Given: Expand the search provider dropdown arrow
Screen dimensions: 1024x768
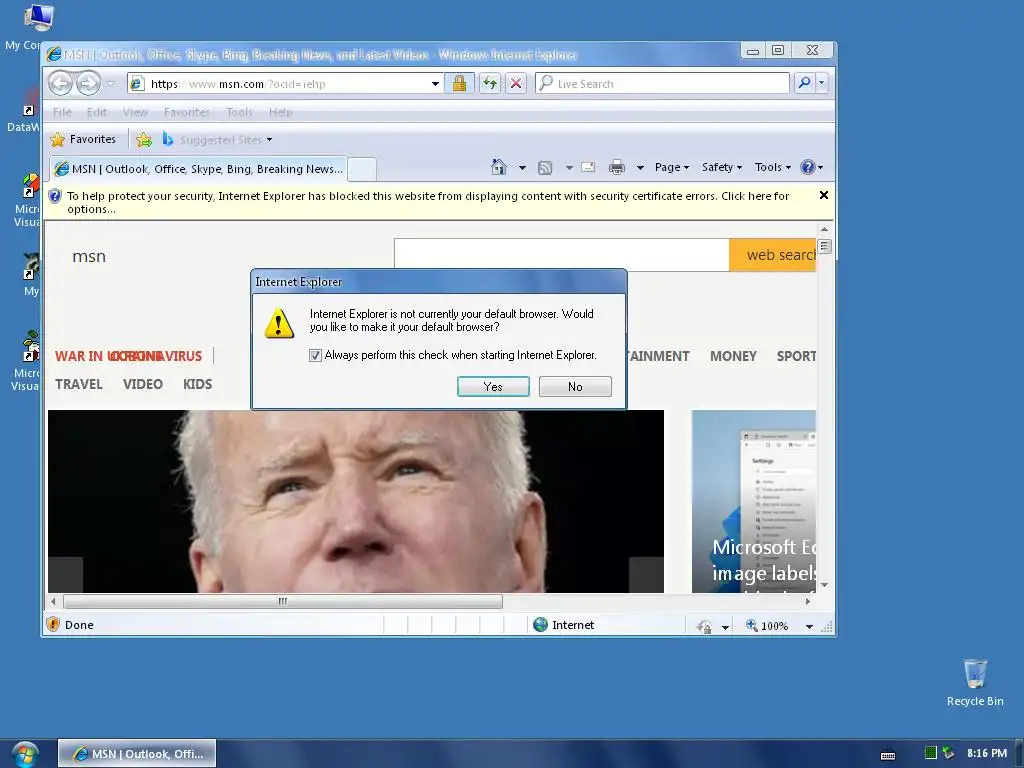Looking at the screenshot, I should pyautogui.click(x=822, y=83).
